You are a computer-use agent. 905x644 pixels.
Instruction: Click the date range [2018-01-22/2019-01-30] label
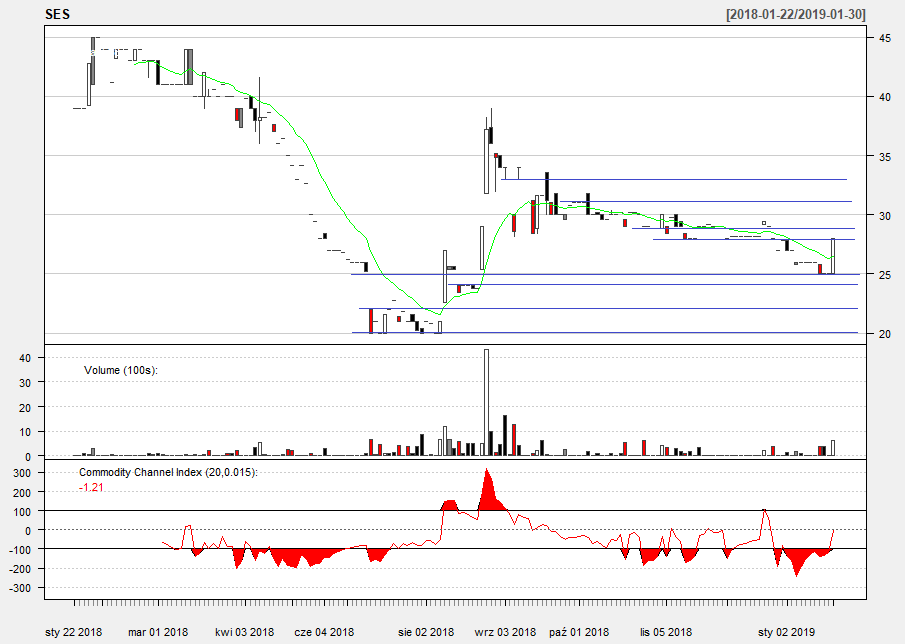(795, 14)
